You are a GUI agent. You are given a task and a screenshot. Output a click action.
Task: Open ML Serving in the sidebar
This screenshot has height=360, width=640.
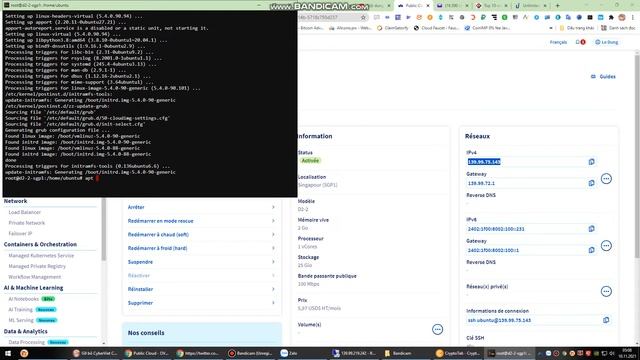(x=21, y=320)
